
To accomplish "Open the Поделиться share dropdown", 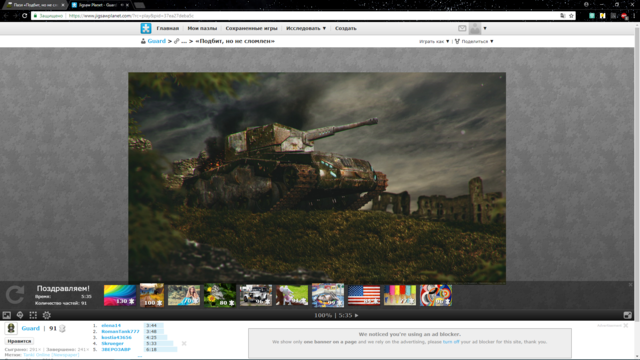I will point(474,41).
